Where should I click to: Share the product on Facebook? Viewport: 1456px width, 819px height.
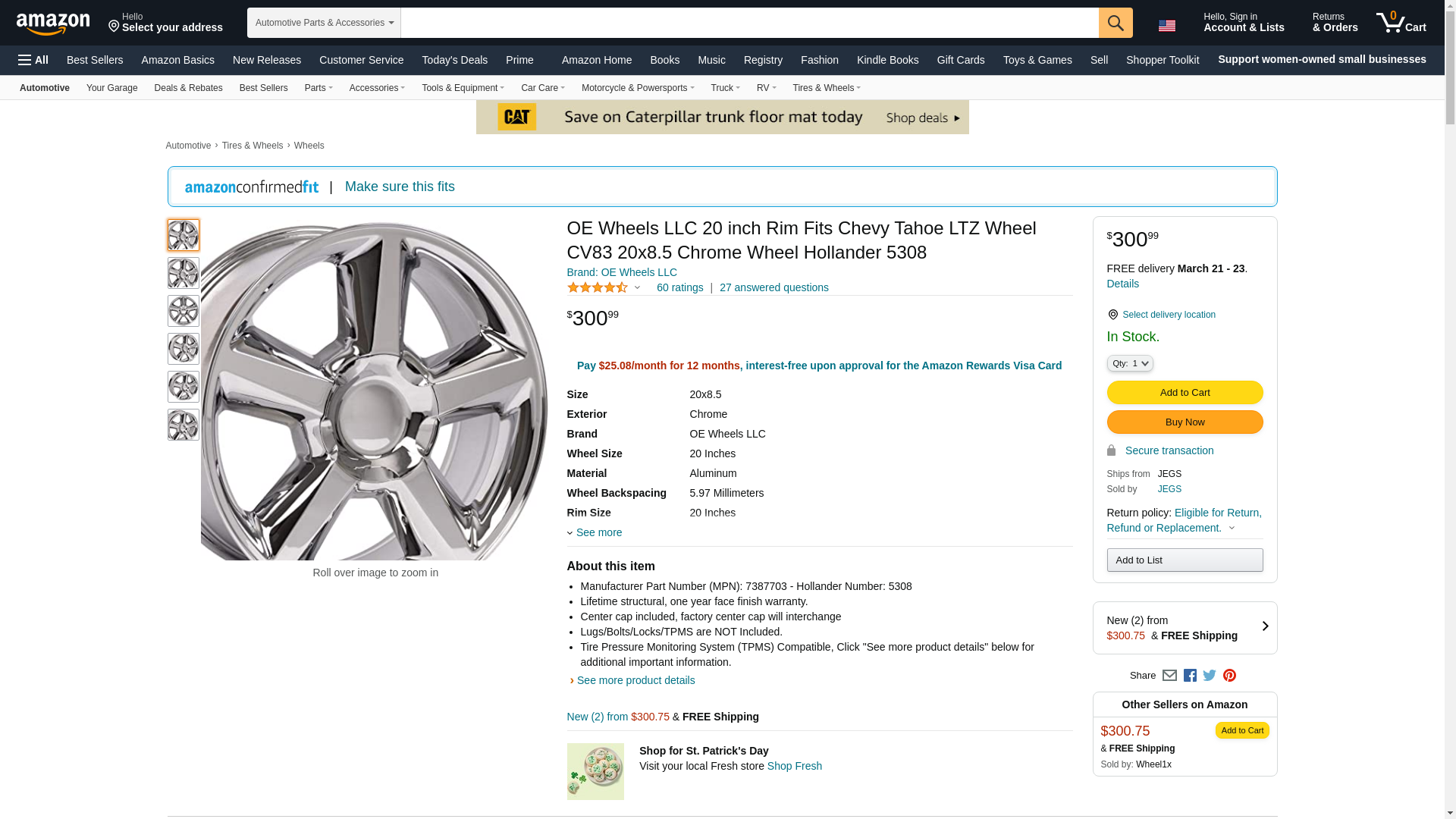coord(1190,676)
